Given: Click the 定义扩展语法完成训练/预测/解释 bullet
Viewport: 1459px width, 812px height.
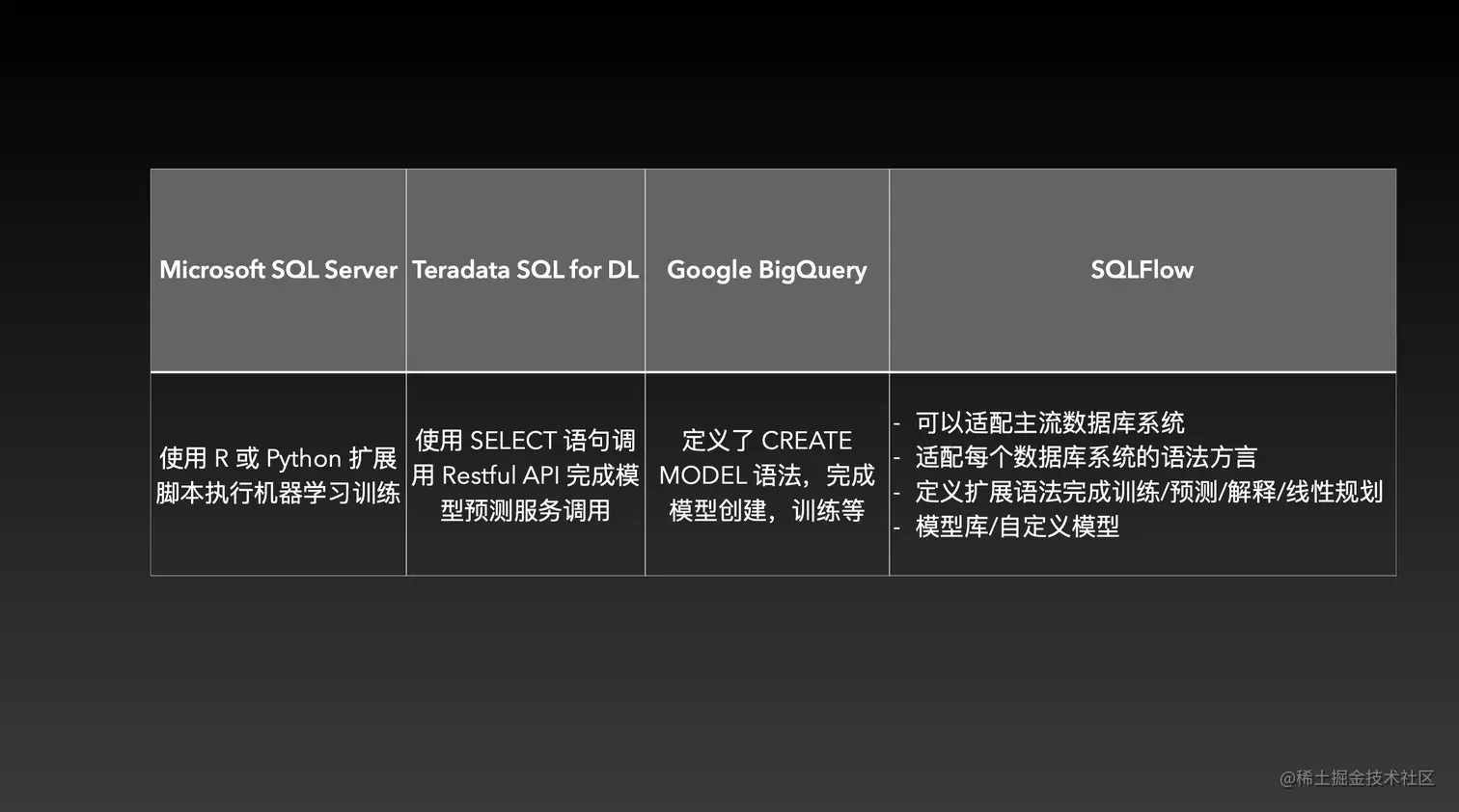Looking at the screenshot, I should pos(1147,492).
